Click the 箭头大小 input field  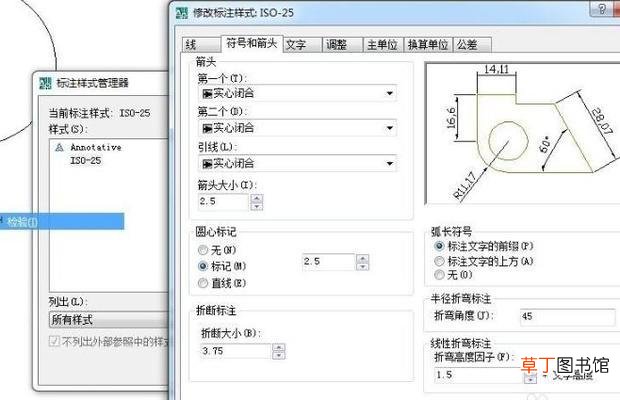click(224, 202)
